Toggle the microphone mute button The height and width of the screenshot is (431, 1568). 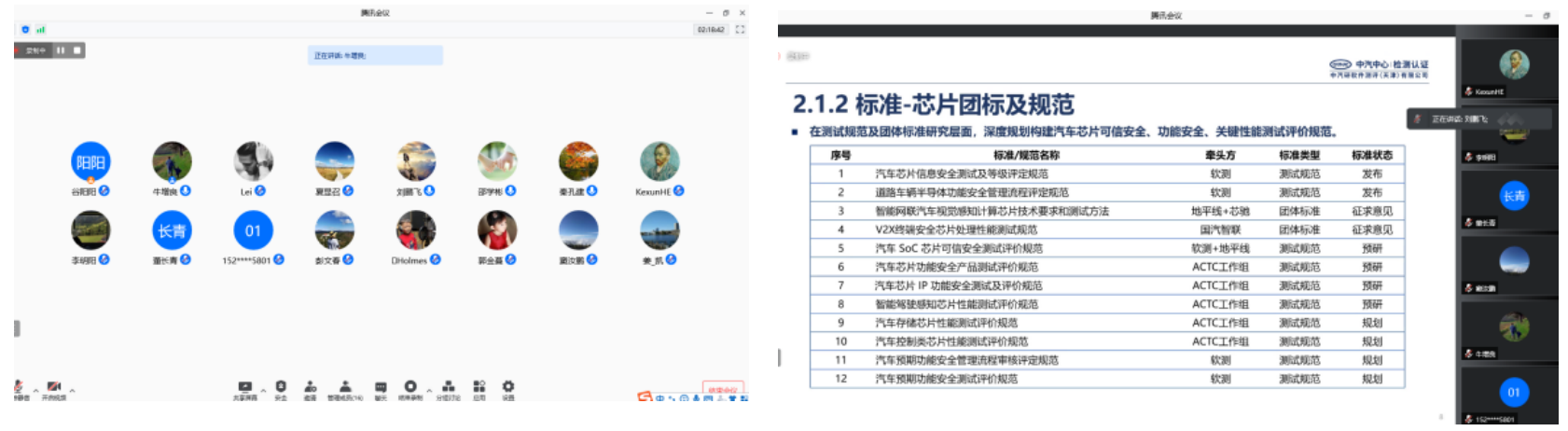[19, 386]
